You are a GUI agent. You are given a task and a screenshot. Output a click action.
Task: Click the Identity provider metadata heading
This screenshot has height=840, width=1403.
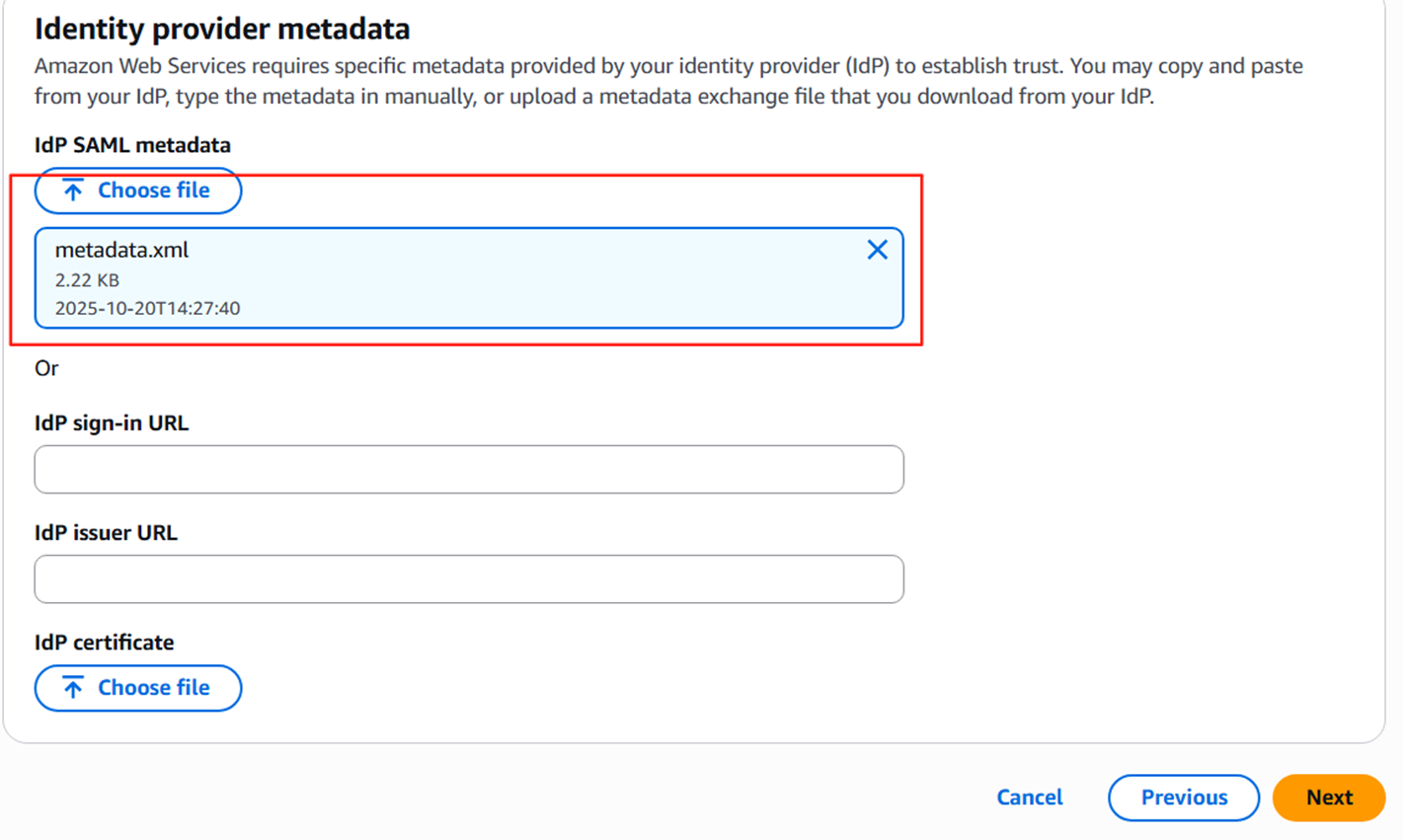222,29
